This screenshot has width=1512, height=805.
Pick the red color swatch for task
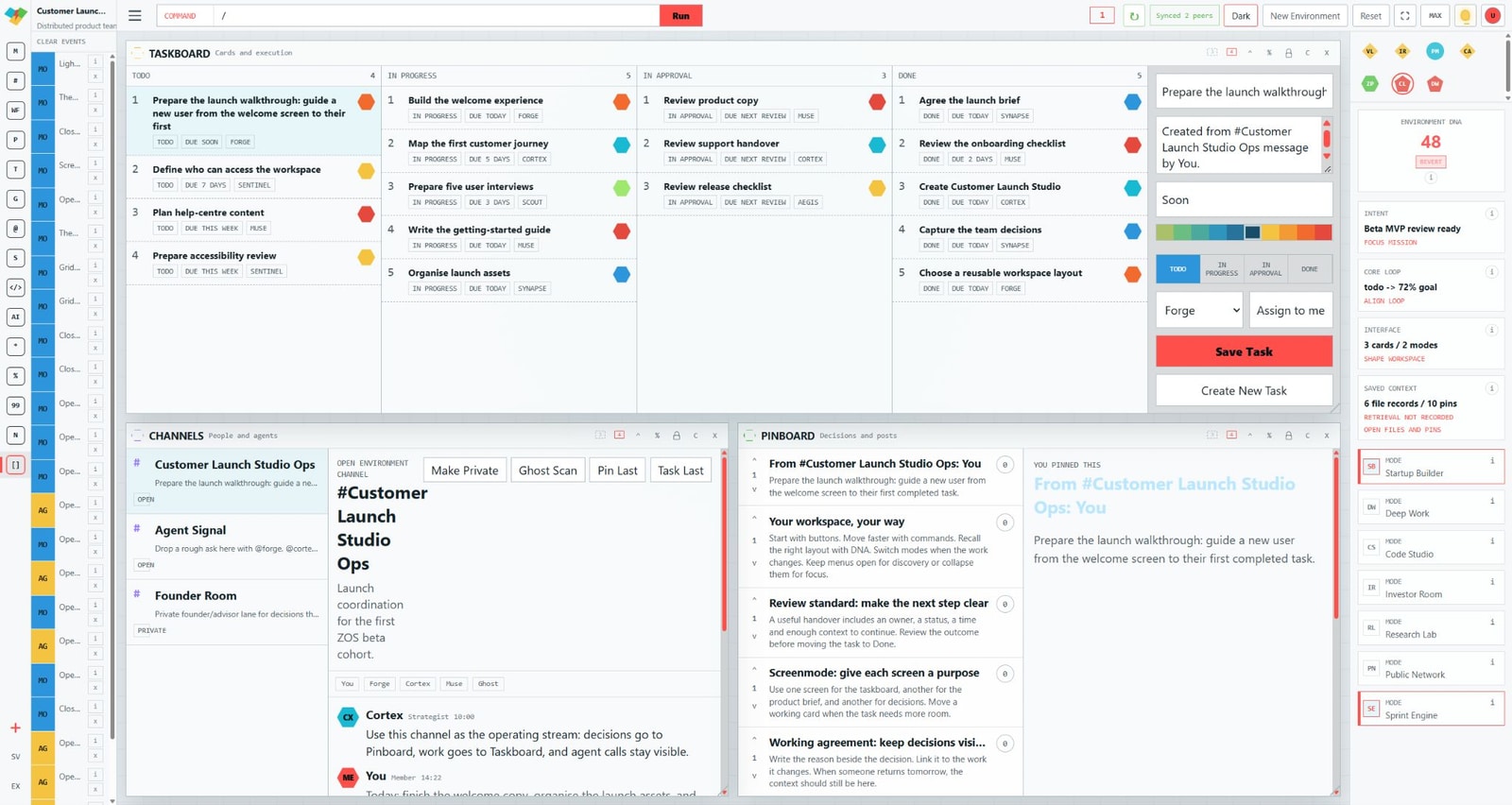coord(1323,232)
